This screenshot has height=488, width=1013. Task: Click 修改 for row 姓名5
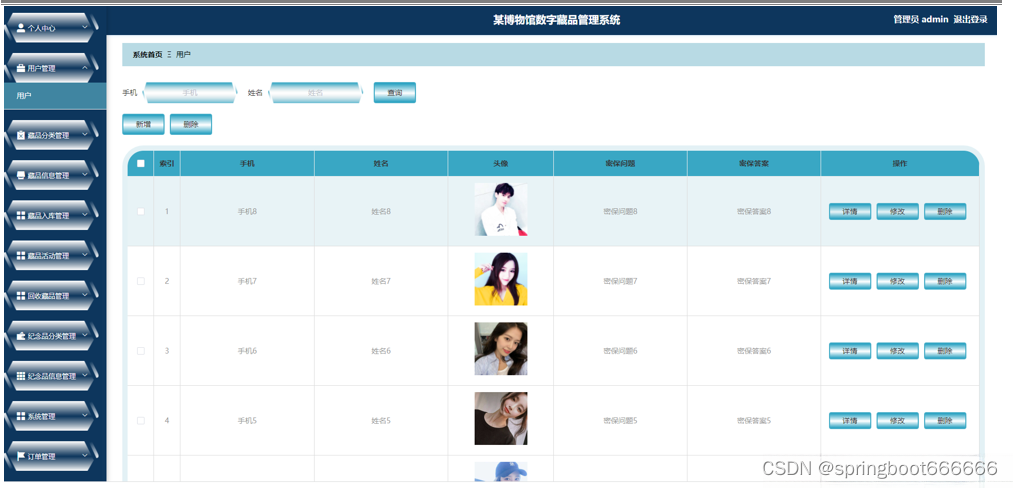(x=897, y=421)
